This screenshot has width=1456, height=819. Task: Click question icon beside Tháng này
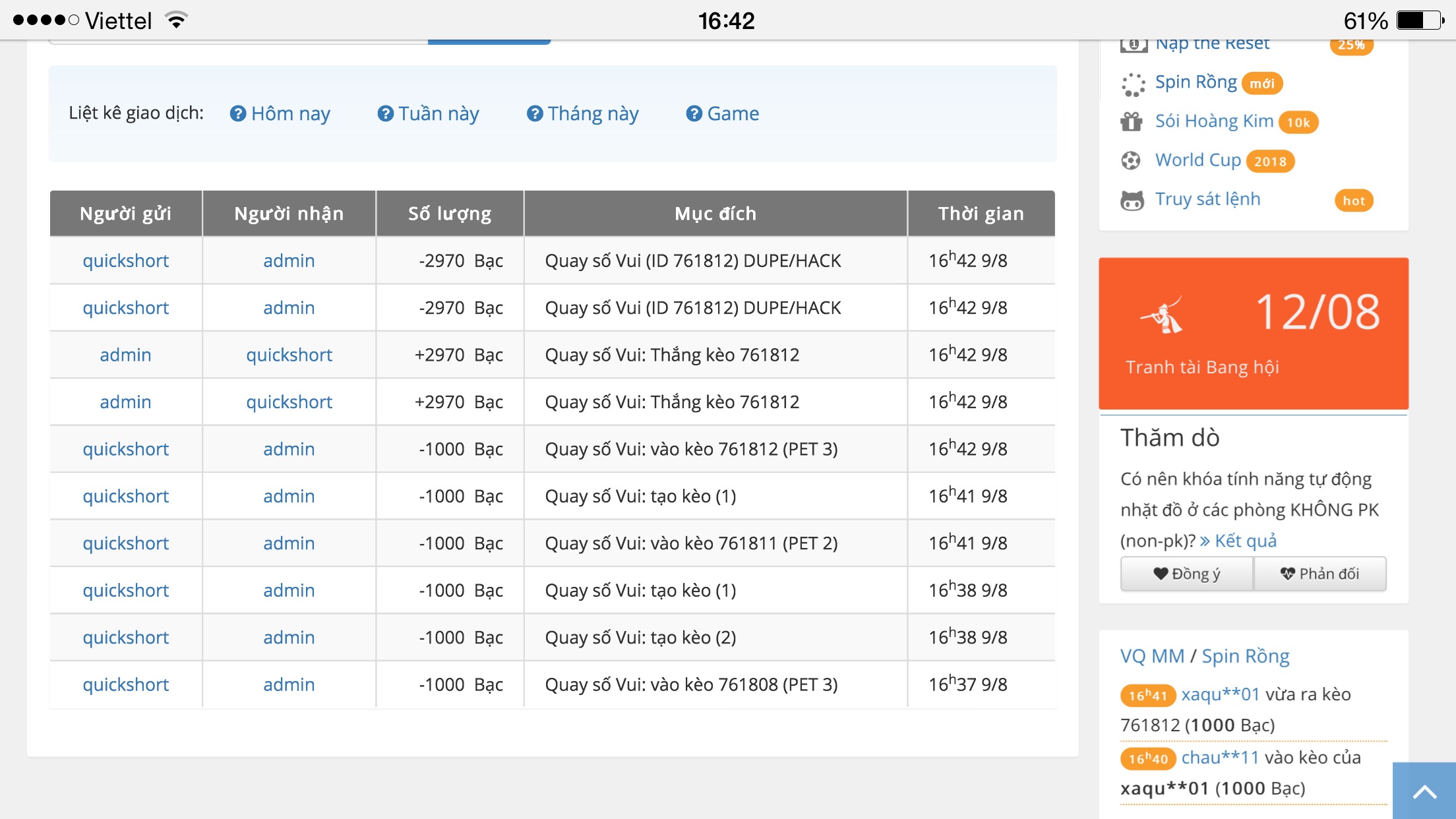tap(534, 114)
